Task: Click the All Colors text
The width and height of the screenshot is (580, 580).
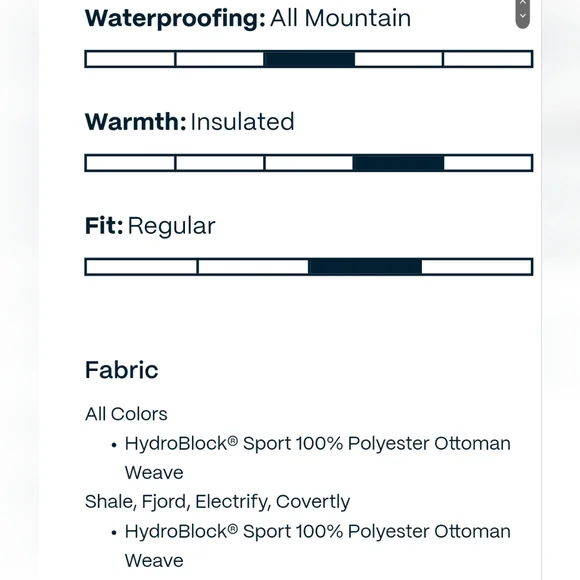Action: pyautogui.click(x=126, y=414)
